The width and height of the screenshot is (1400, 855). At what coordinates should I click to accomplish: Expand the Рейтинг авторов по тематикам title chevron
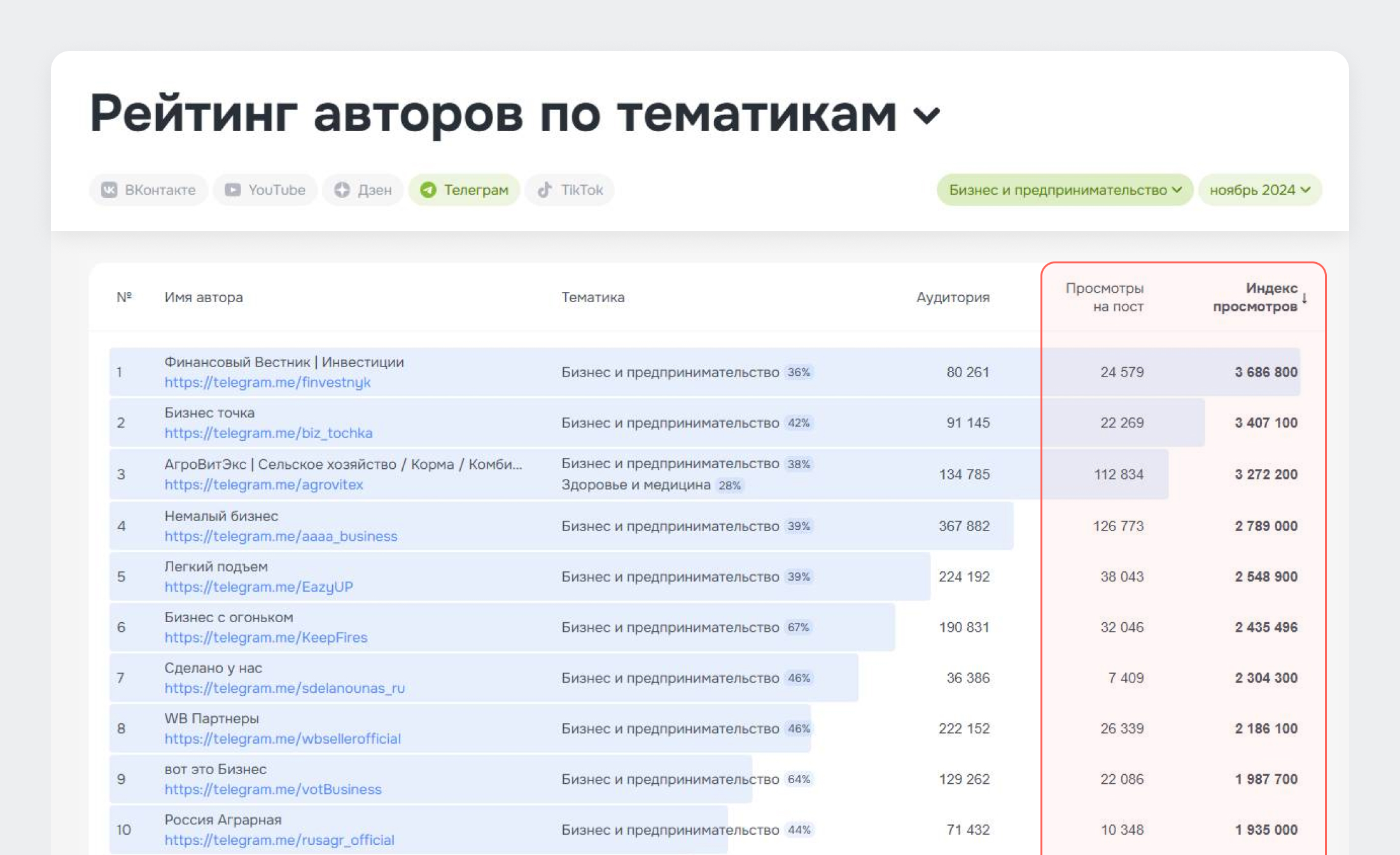pos(927,116)
